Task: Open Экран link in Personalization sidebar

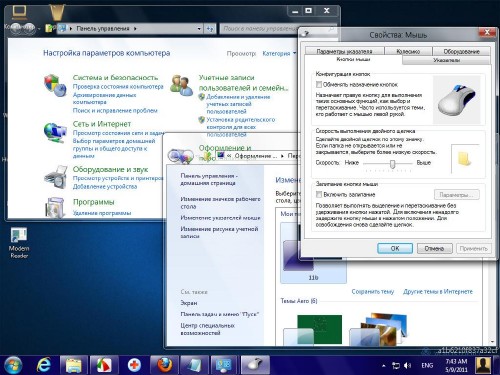Action: click(189, 303)
